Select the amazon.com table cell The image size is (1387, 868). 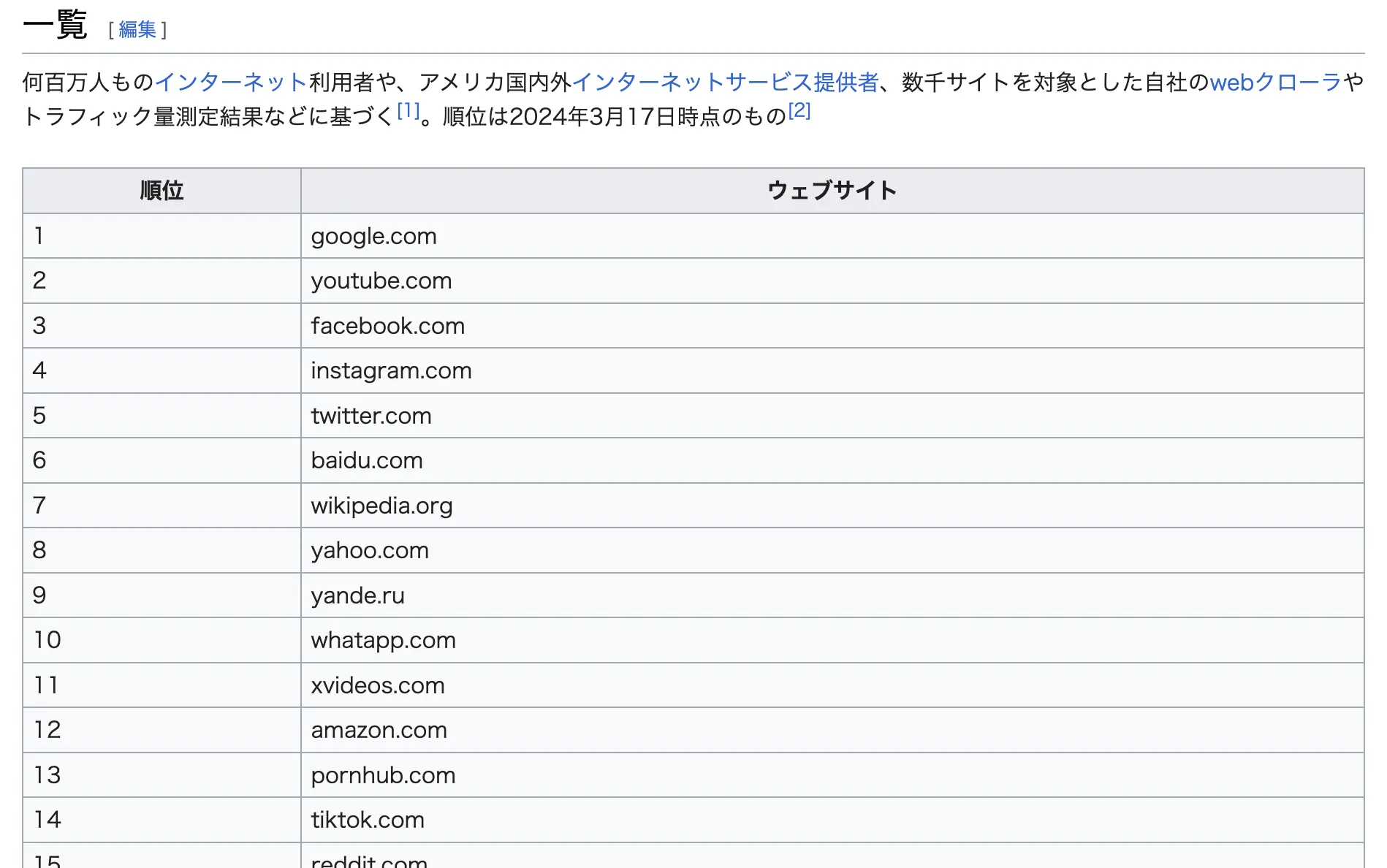(379, 730)
